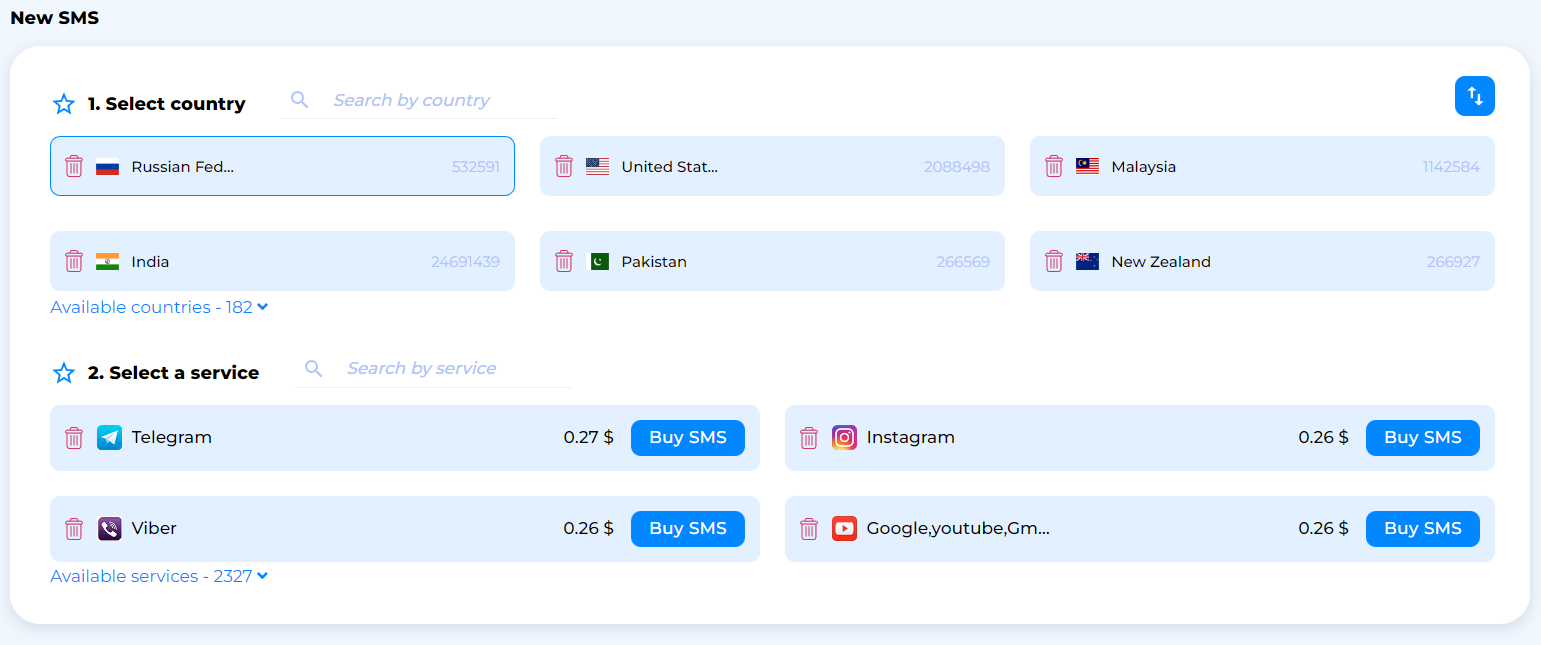Click the YouTube logo icon
1541x645 pixels.
tap(845, 529)
